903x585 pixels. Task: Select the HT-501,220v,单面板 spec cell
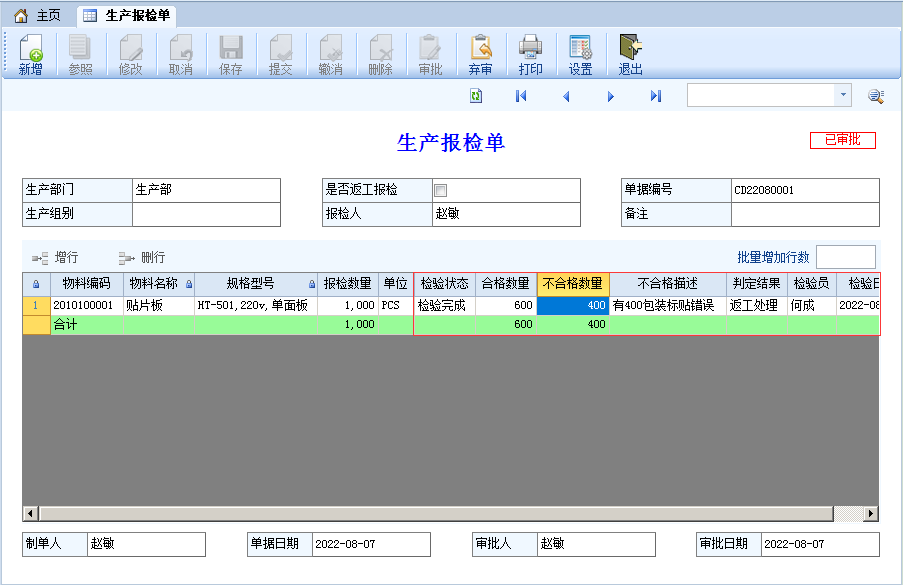tap(256, 305)
